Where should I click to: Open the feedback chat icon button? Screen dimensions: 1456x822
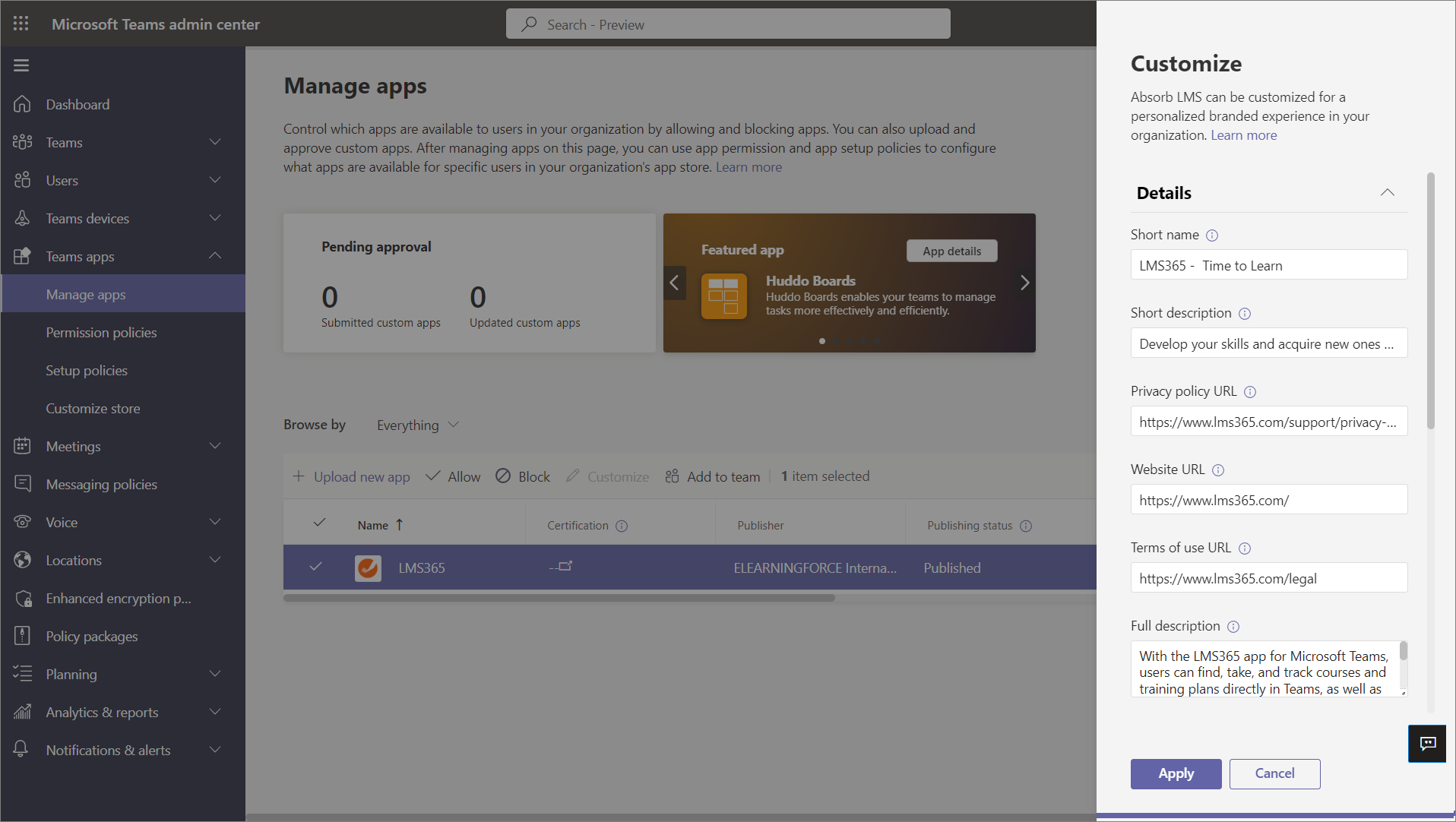(x=1428, y=744)
